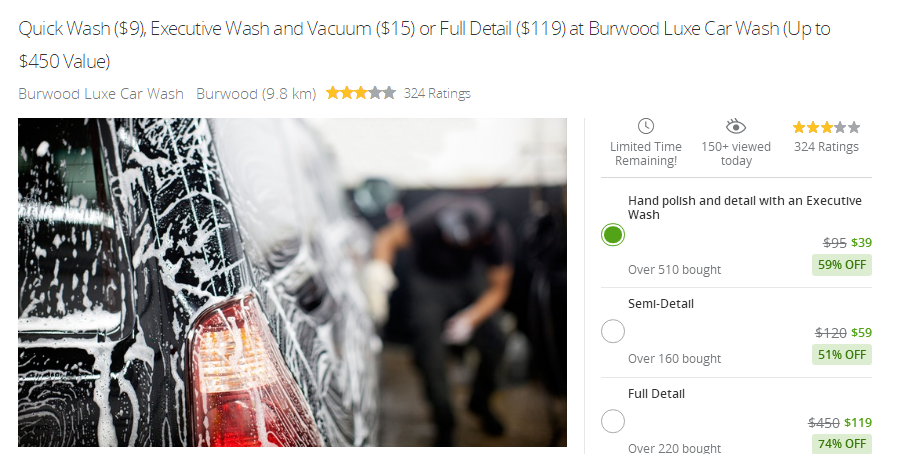Click the Full Detail option title
906x454 pixels.
coord(656,394)
